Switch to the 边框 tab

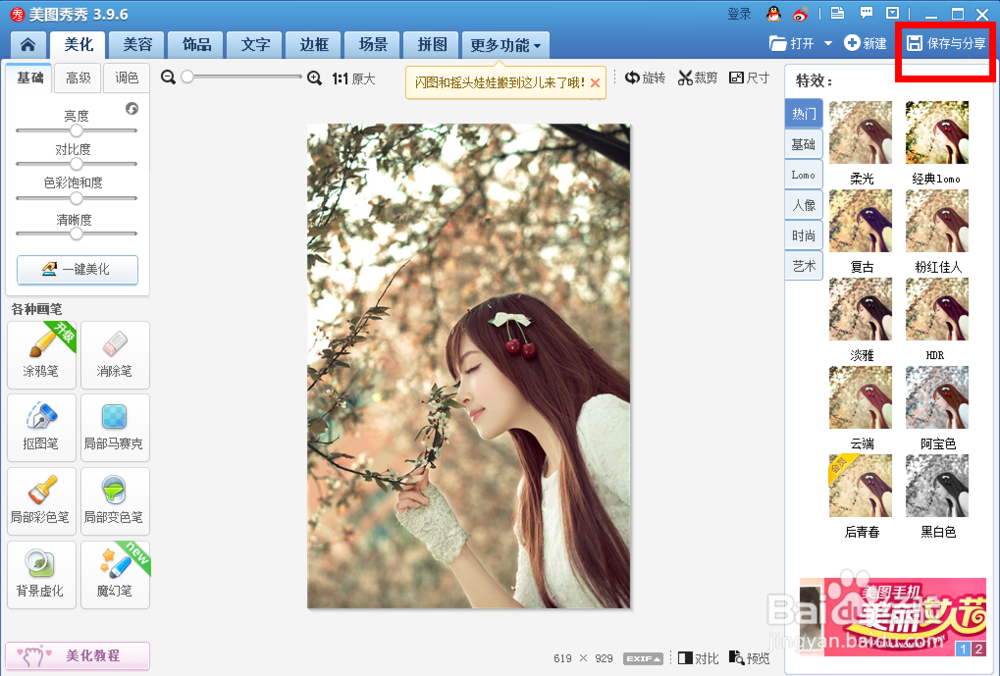pyautogui.click(x=314, y=45)
